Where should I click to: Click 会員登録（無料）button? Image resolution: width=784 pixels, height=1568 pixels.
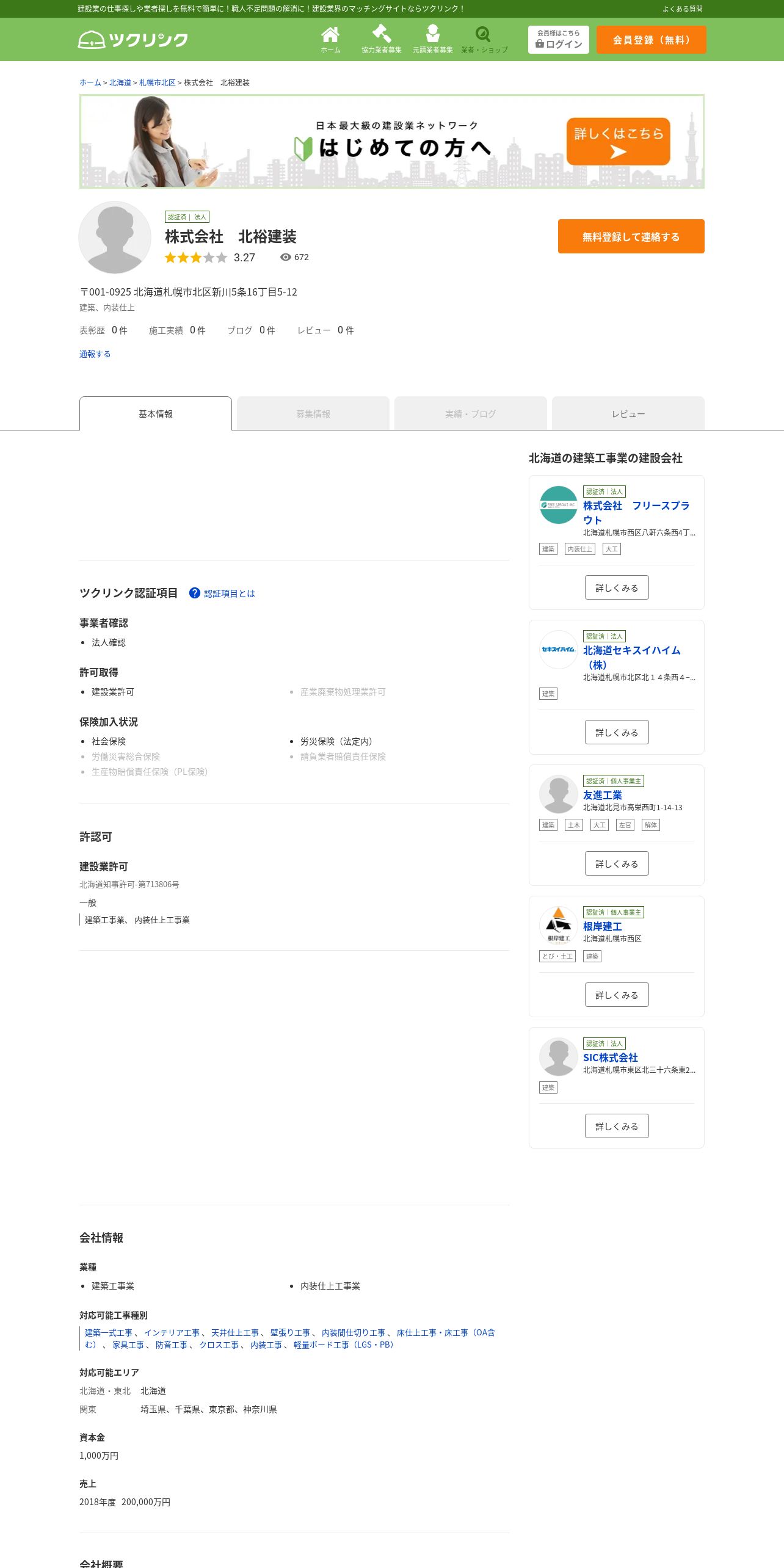[652, 40]
